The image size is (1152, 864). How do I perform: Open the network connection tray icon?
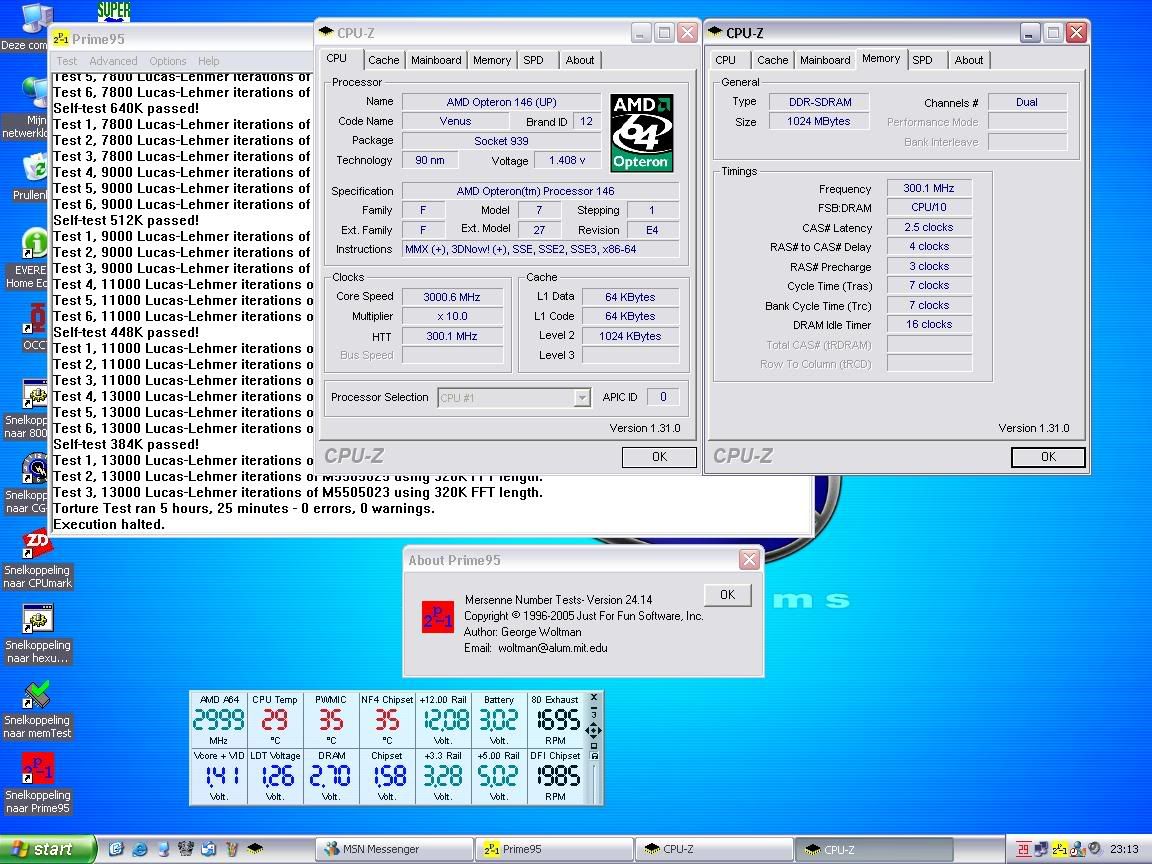pos(1041,849)
